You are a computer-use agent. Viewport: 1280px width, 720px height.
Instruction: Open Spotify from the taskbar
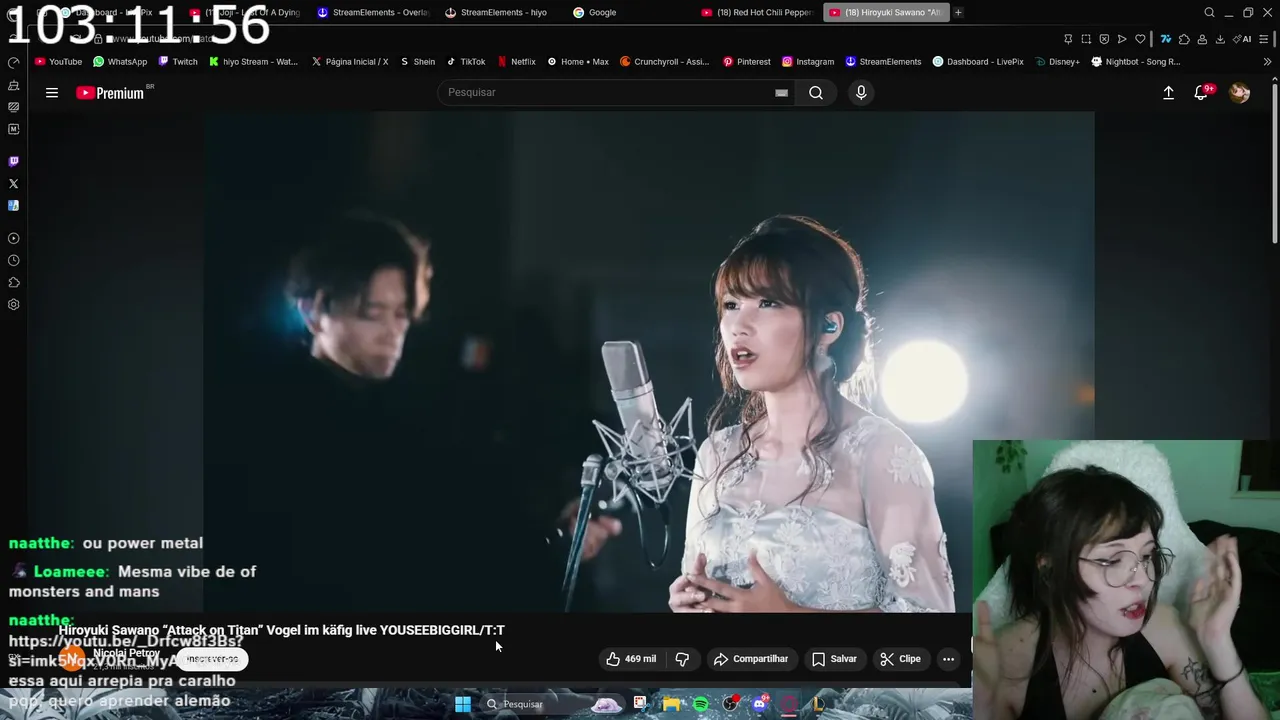coord(701,704)
